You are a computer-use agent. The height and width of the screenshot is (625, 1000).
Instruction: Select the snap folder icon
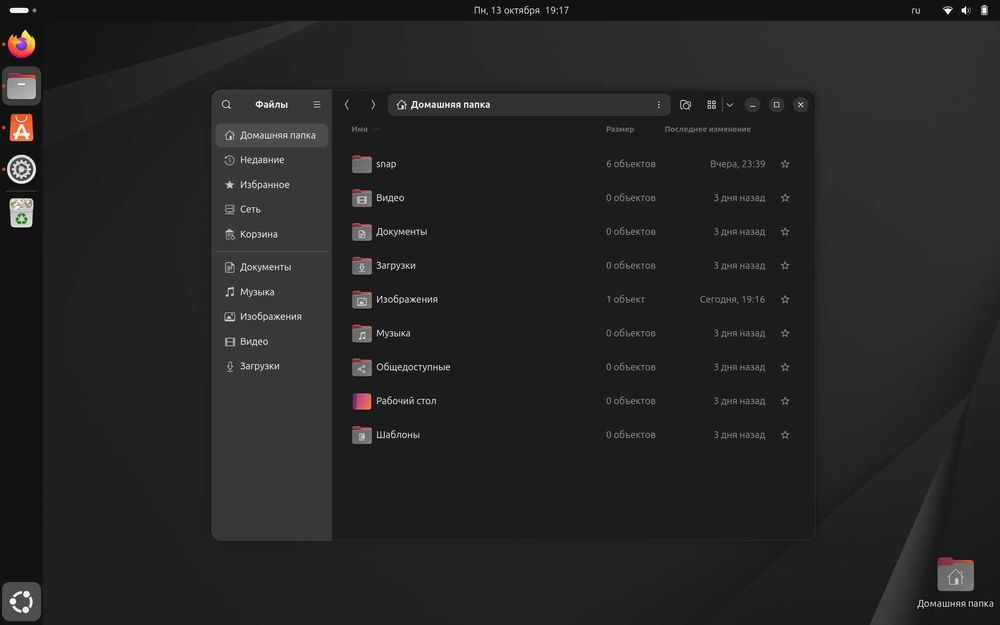coord(362,164)
